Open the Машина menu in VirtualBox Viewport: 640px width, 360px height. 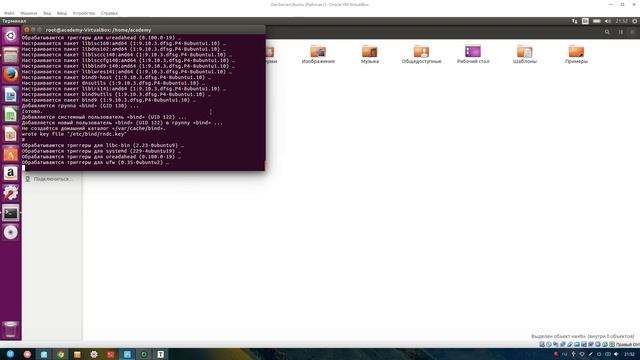(29, 13)
